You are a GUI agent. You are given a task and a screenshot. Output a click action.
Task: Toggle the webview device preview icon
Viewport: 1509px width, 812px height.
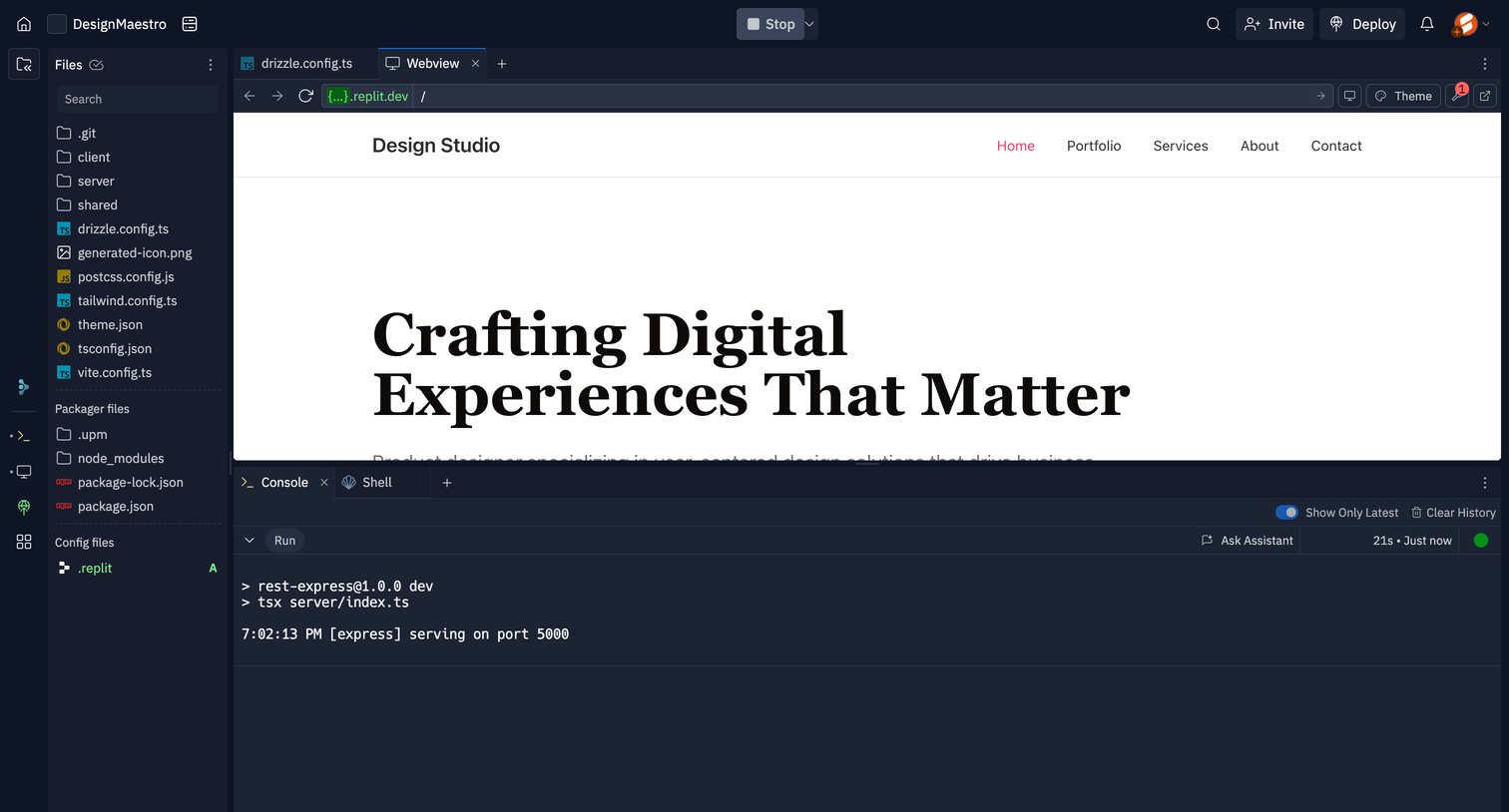(1349, 96)
